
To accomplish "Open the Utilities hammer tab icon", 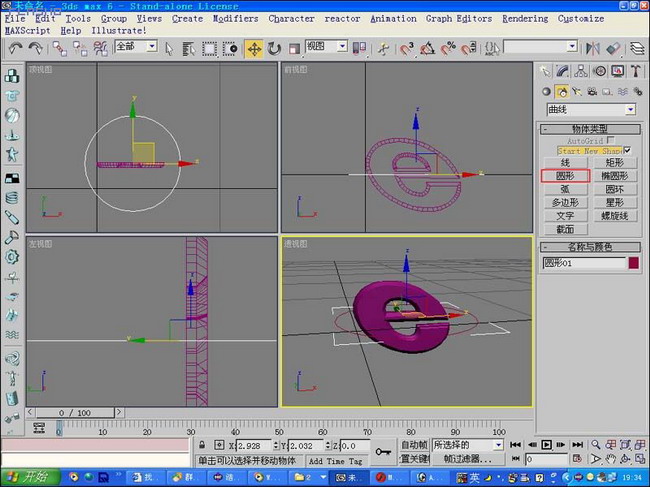I will (635, 71).
